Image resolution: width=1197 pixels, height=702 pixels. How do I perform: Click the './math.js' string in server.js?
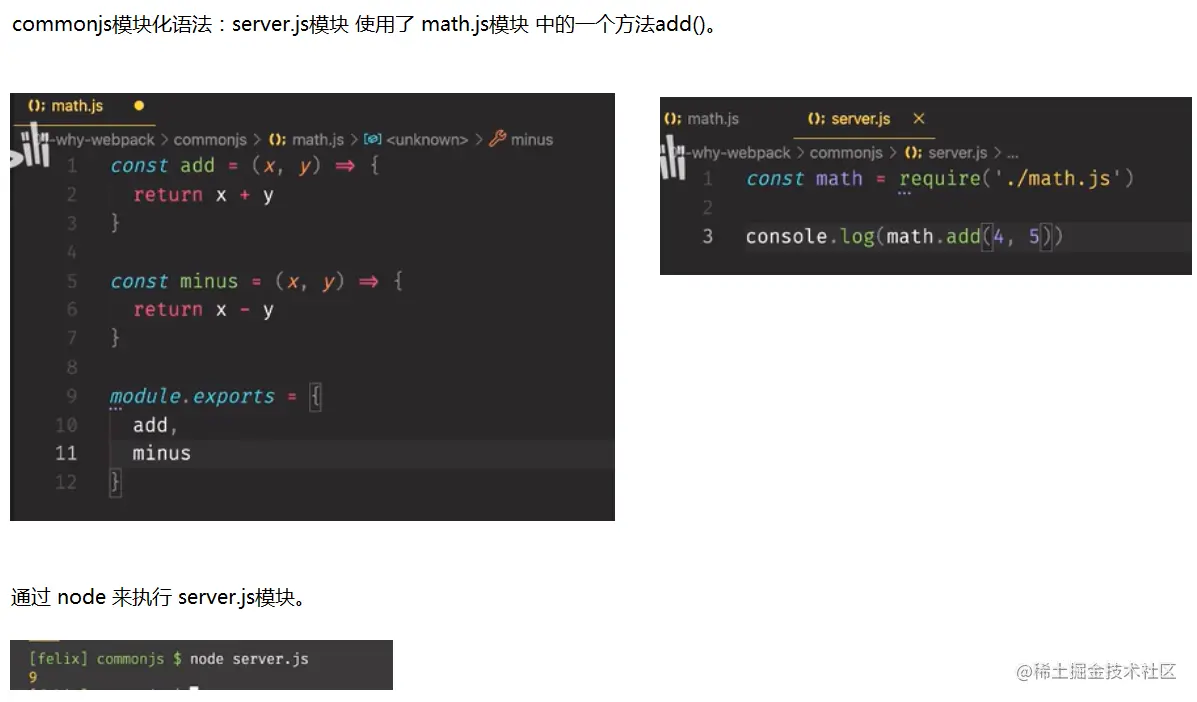1057,179
